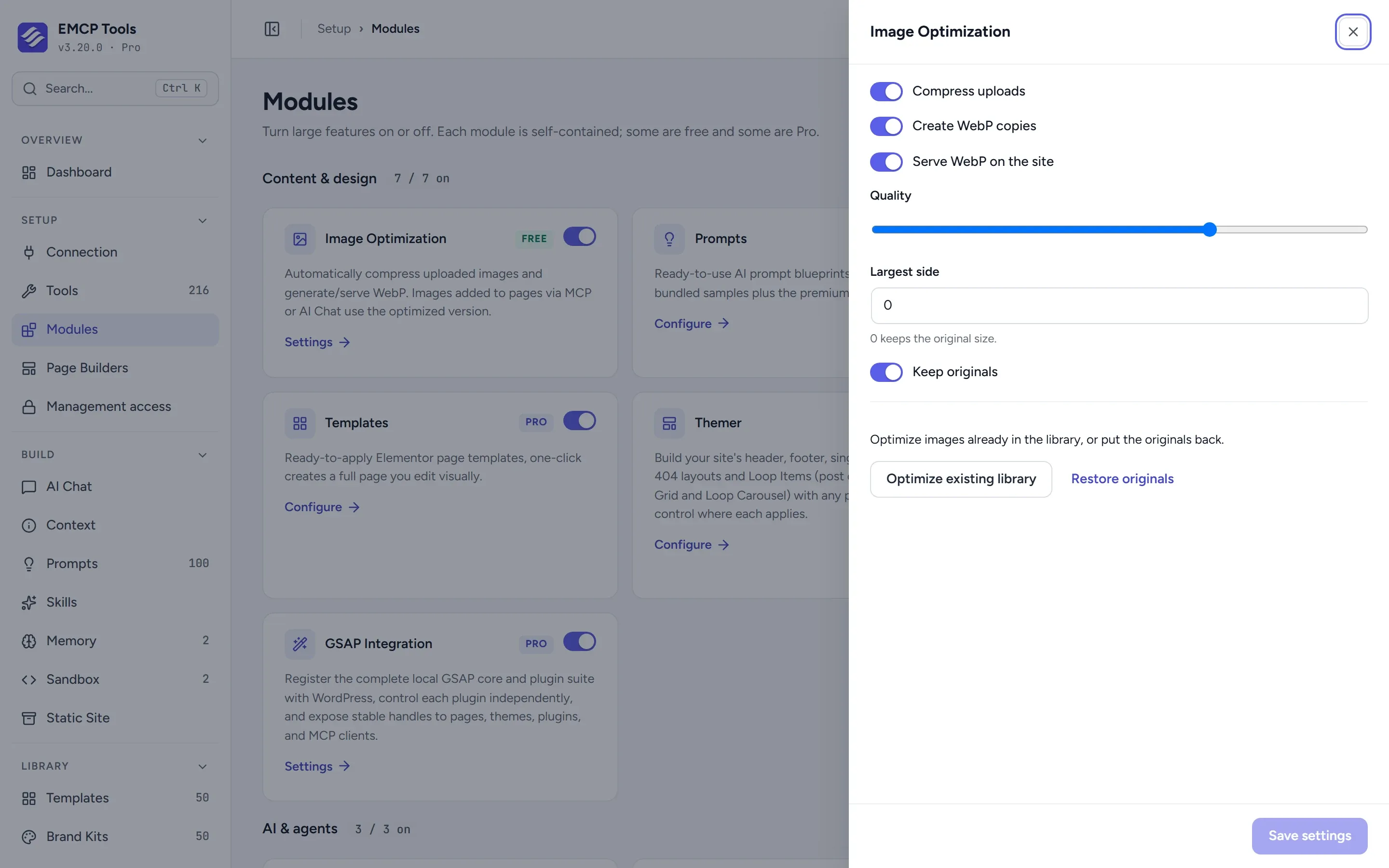The height and width of the screenshot is (868, 1389).
Task: Click the Quality slider handle
Action: coord(1210,230)
